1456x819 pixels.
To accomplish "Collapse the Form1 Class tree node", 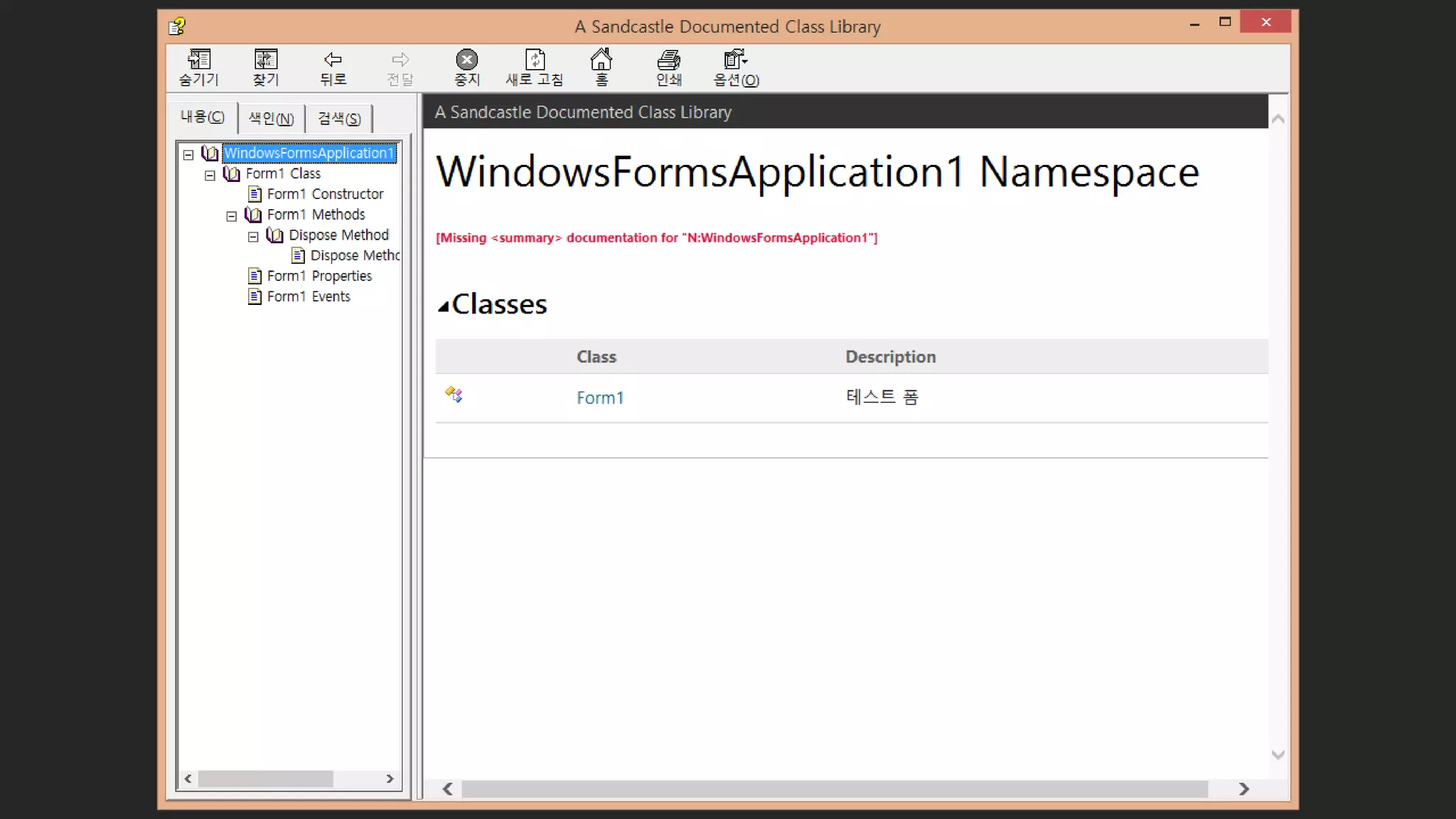I will pyautogui.click(x=210, y=175).
